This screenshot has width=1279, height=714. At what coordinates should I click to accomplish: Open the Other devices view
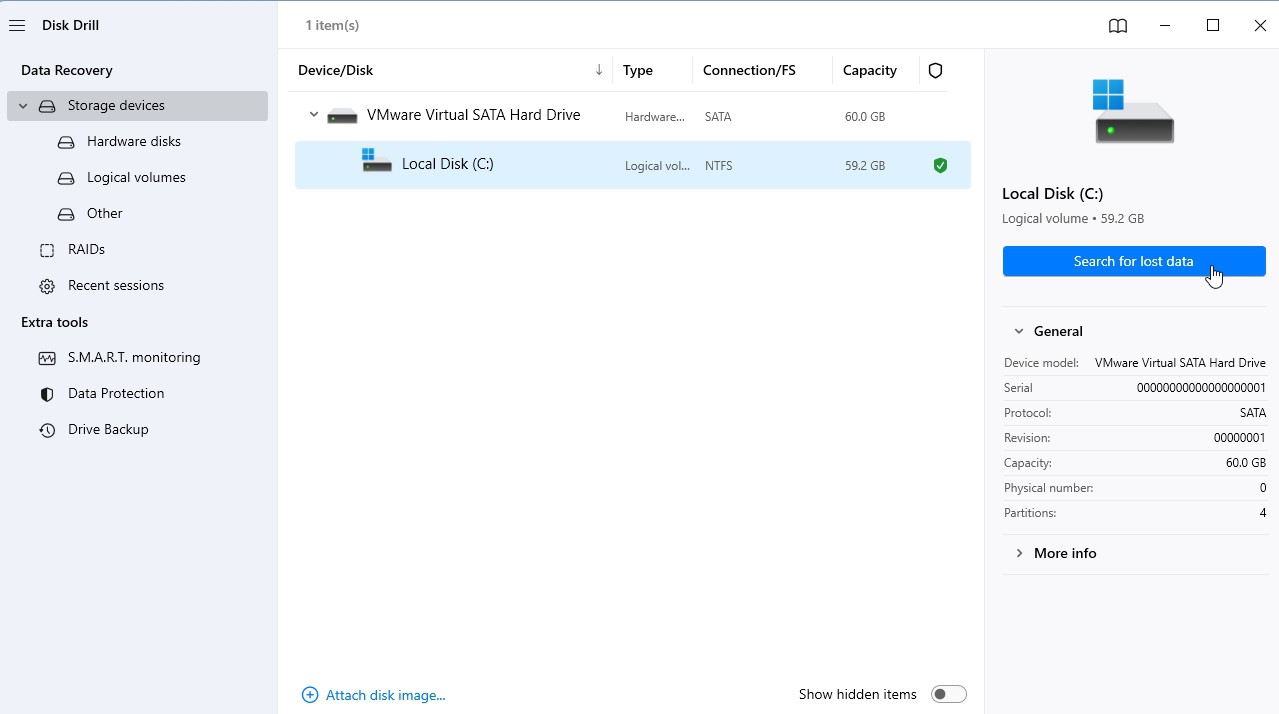(x=105, y=214)
